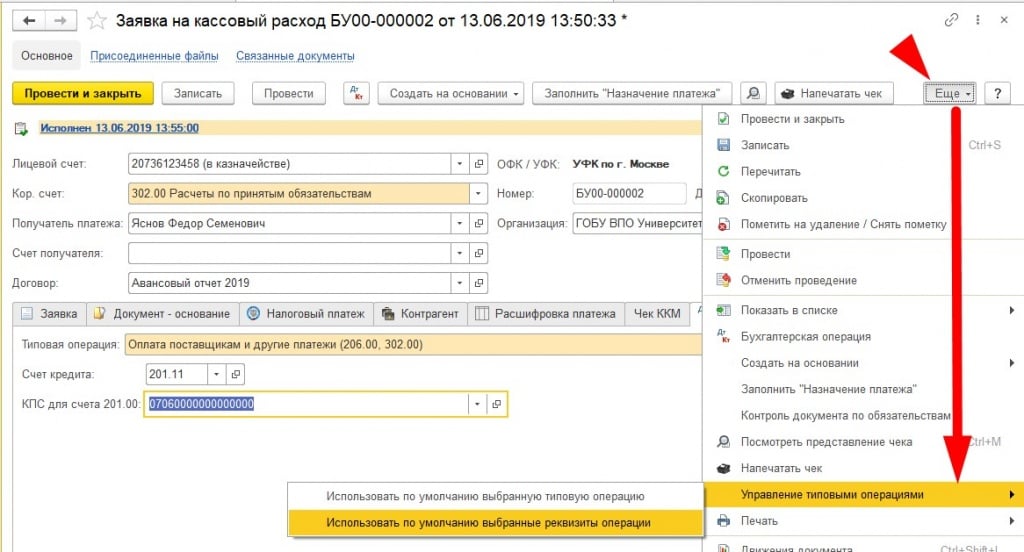Open the Создать на основании dropdown button
This screenshot has height=552, width=1024.
click(x=455, y=93)
